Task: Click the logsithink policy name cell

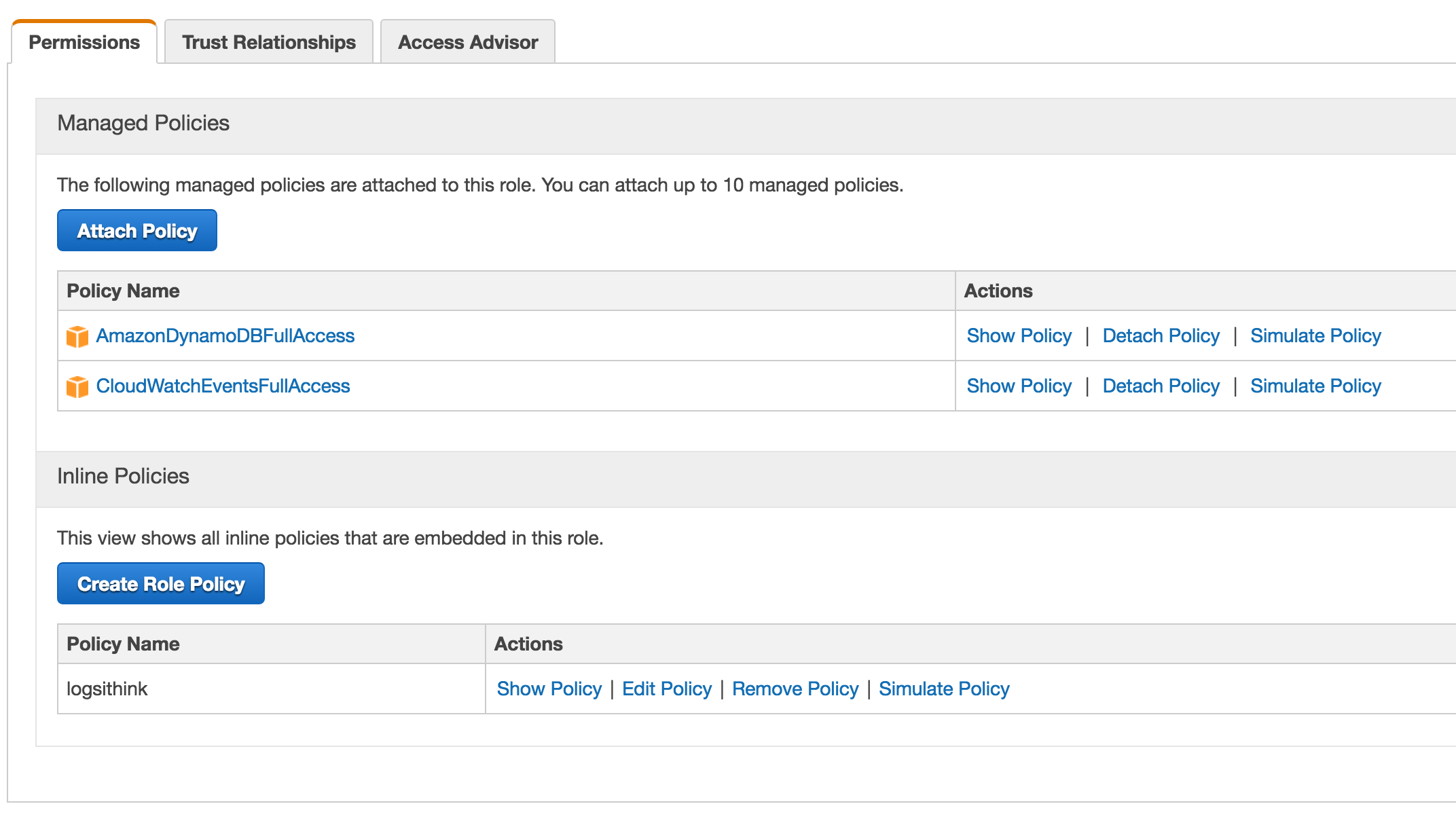Action: (x=272, y=689)
